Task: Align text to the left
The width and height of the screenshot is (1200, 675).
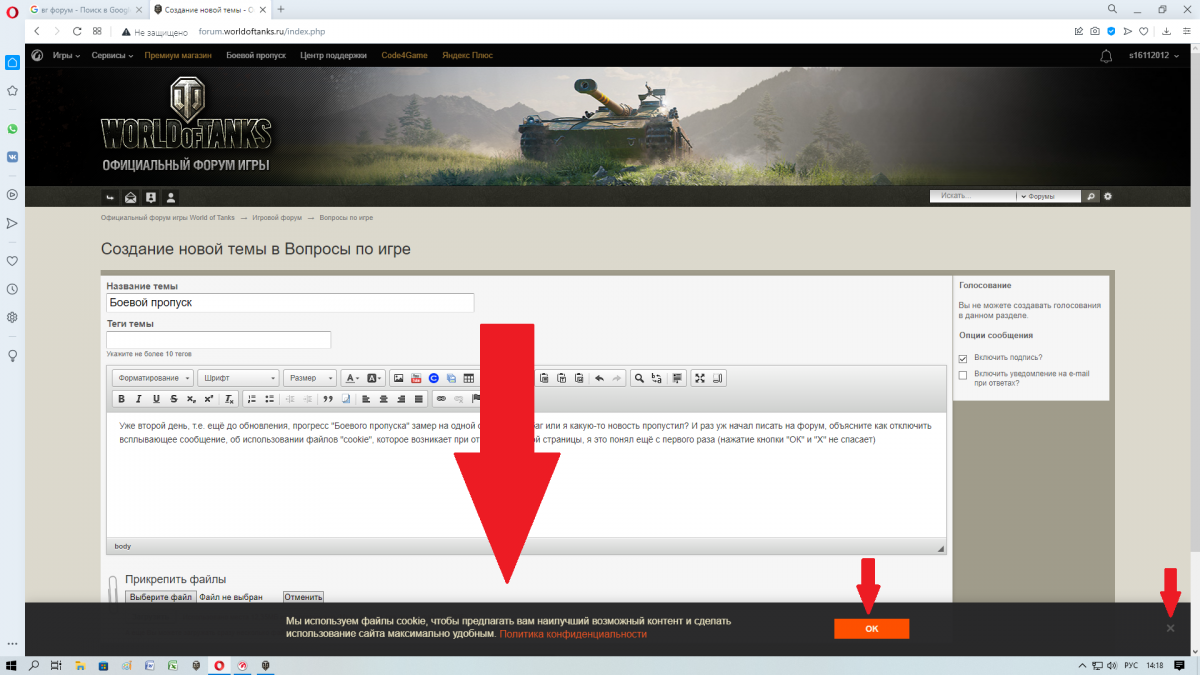Action: click(x=365, y=399)
